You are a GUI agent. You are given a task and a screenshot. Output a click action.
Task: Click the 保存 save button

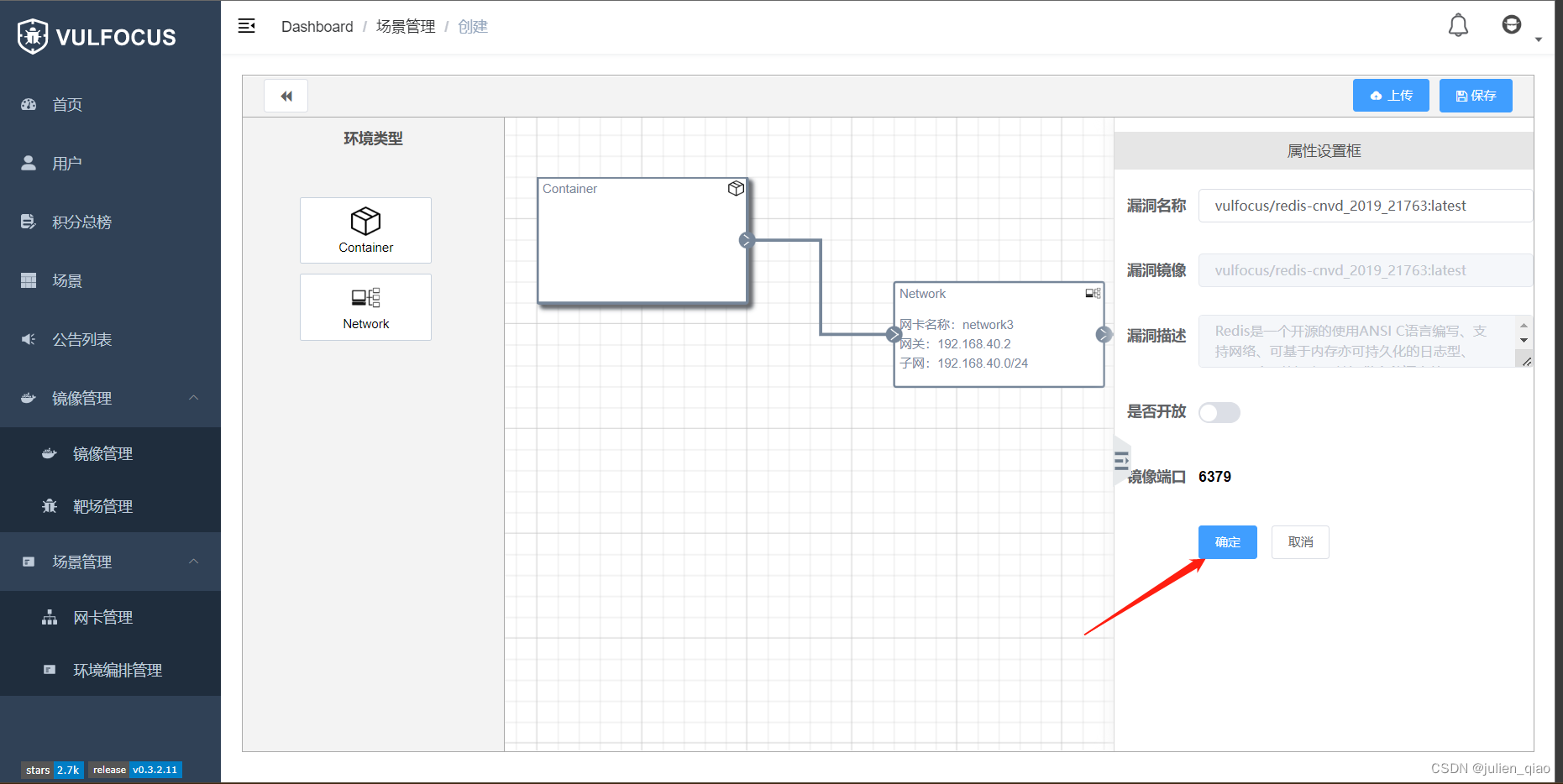point(1476,96)
